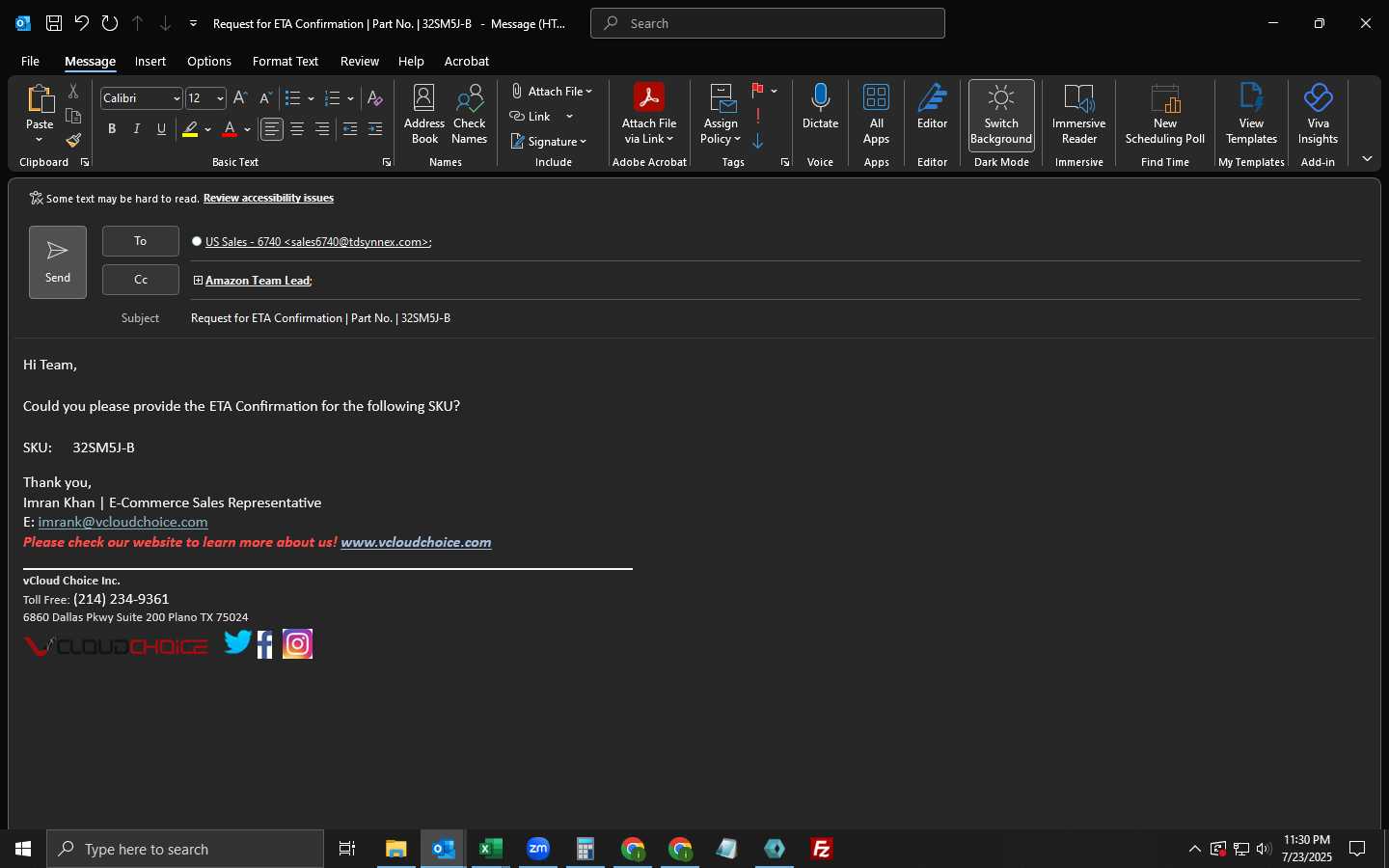Open the font size 12 dropdown
This screenshot has height=868, width=1389.
[220, 98]
